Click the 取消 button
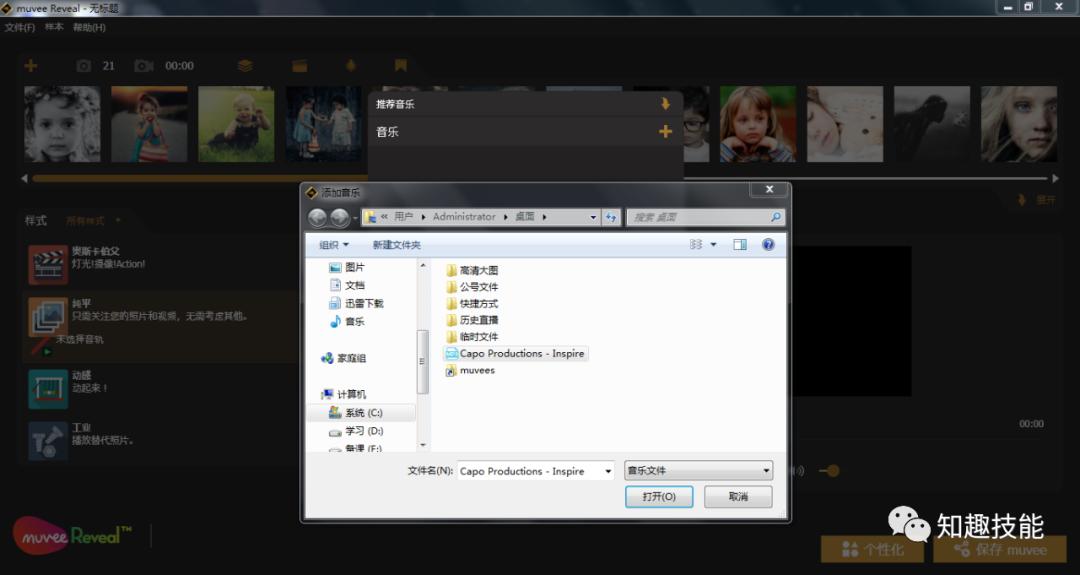 click(x=738, y=497)
